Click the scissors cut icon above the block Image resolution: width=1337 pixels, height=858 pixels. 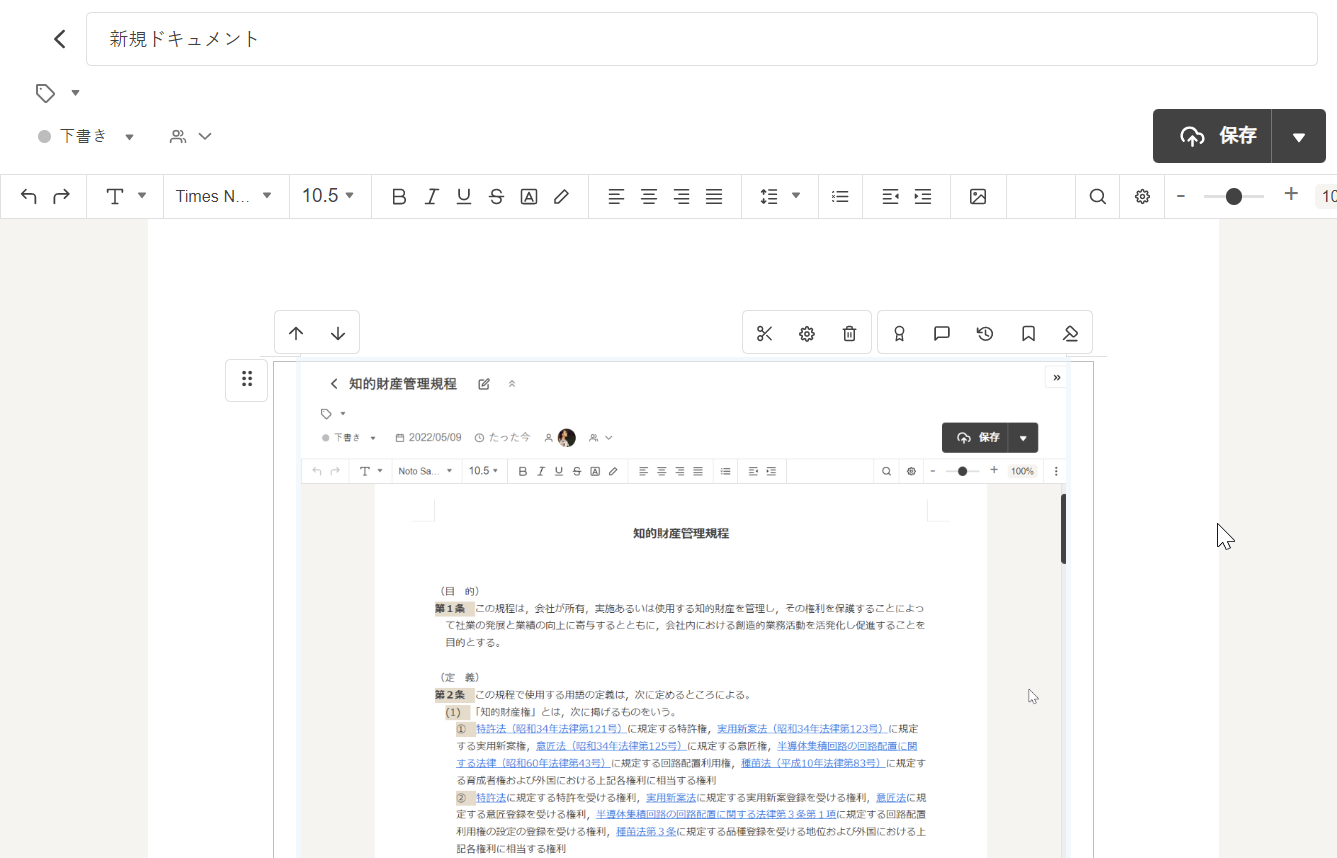[x=765, y=334]
